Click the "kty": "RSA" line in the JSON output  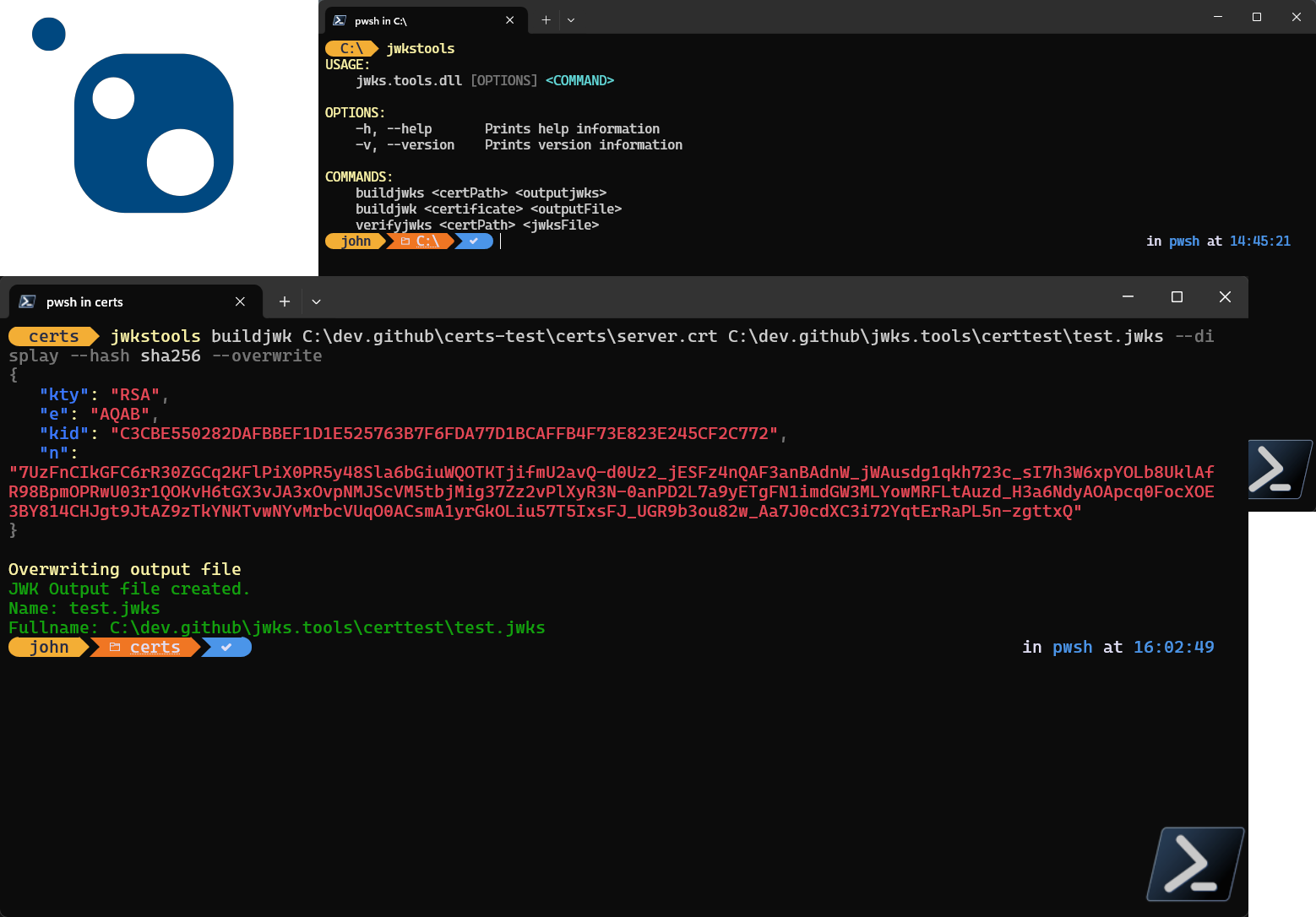104,395
